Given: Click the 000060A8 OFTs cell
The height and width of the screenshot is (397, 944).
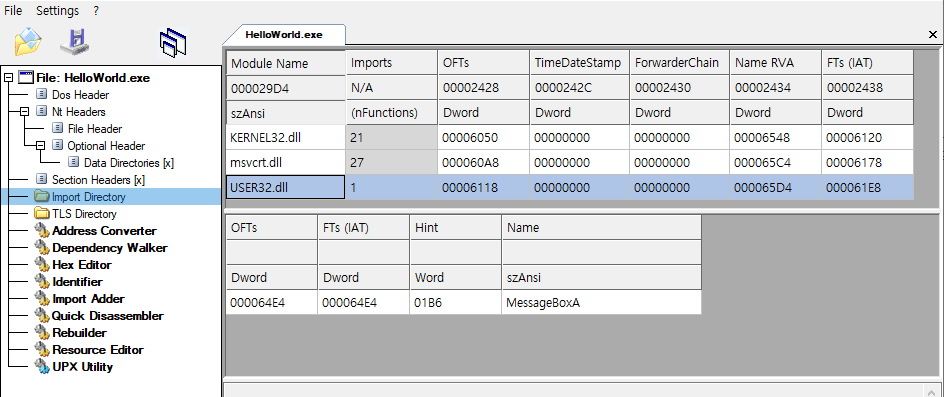Looking at the screenshot, I should pyautogui.click(x=483, y=163).
